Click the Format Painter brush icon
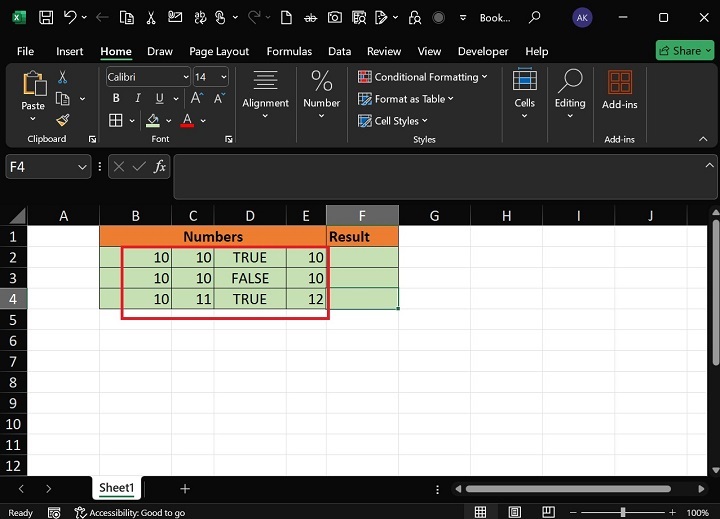This screenshot has width=720, height=519. click(x=62, y=120)
